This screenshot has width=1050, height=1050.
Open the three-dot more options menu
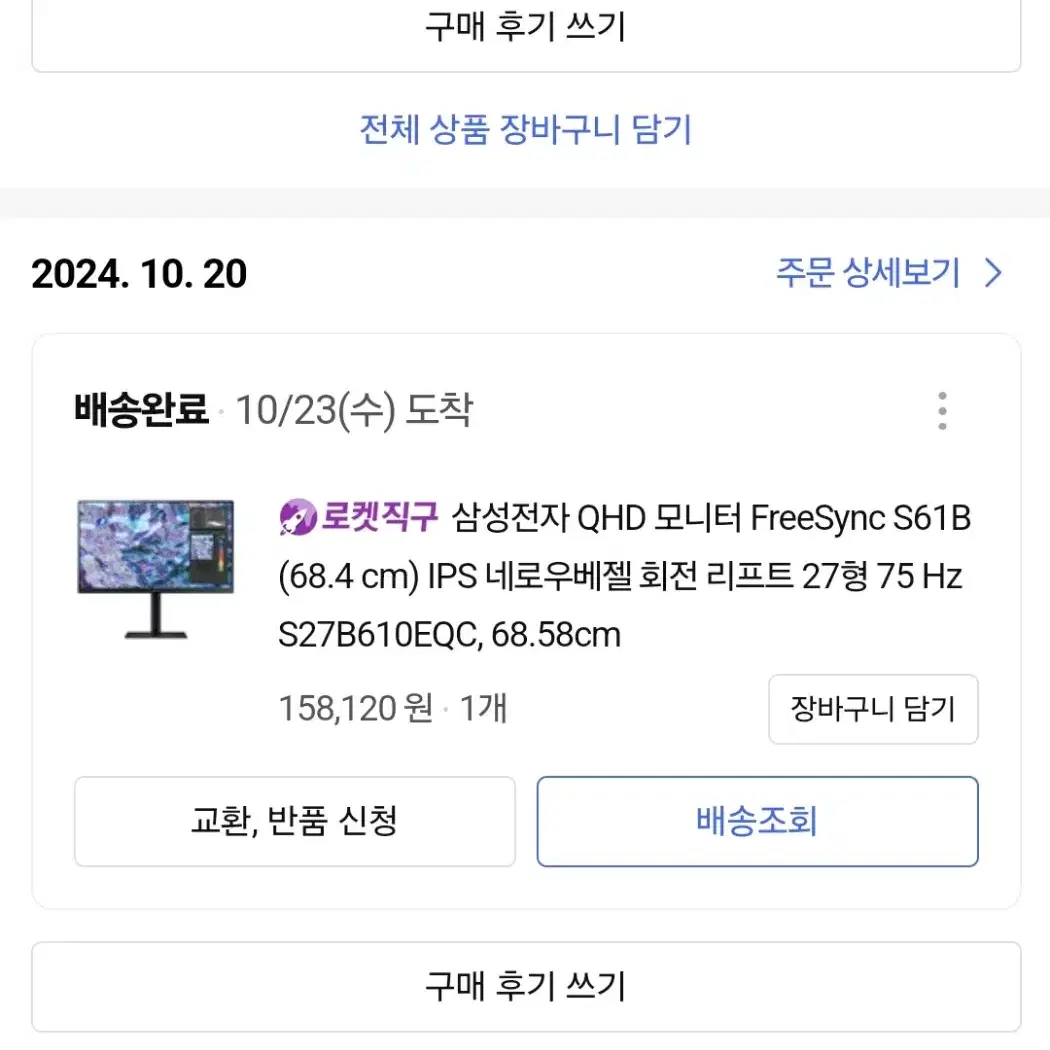tap(942, 410)
